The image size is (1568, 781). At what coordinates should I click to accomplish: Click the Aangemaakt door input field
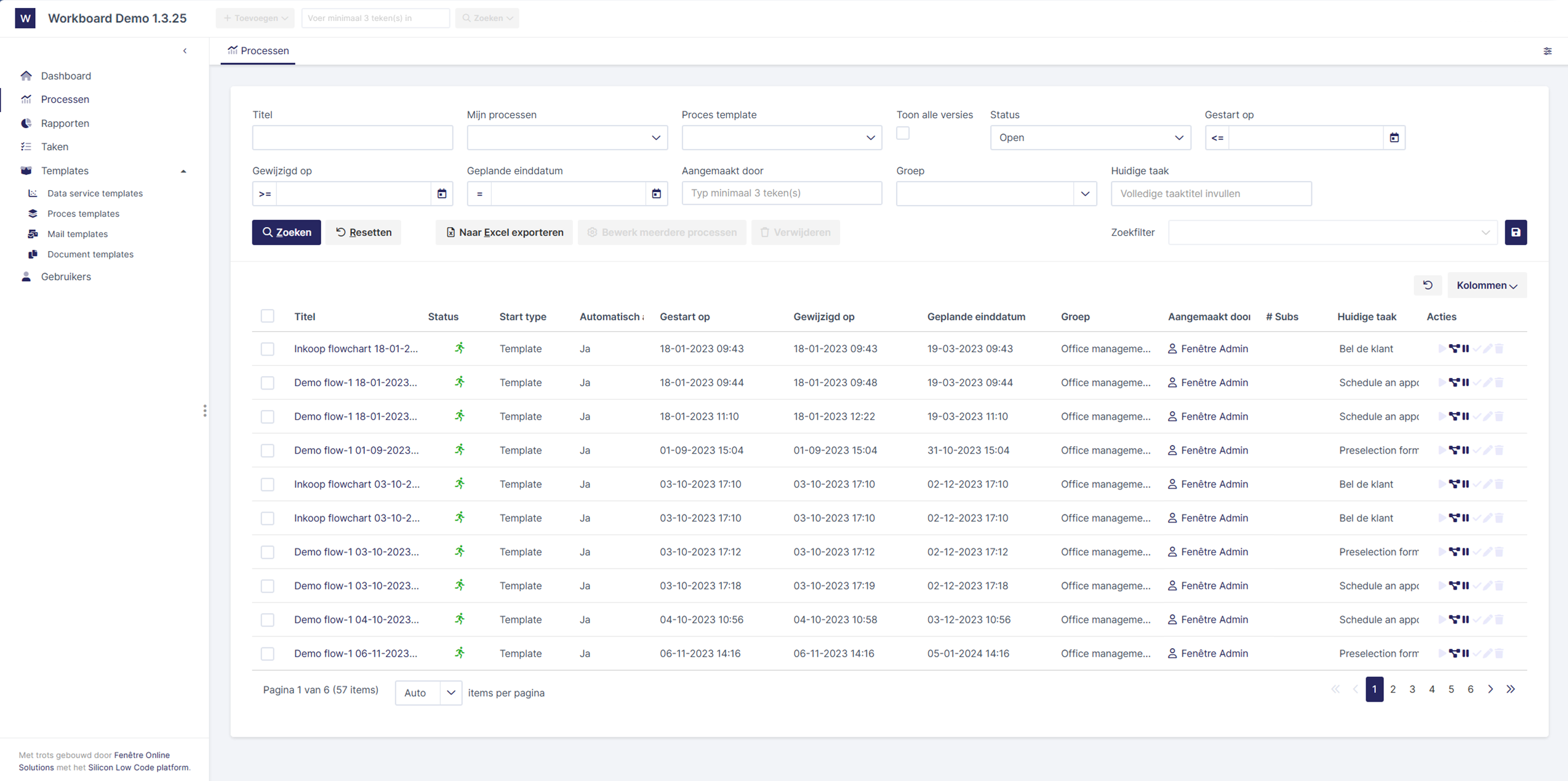click(x=782, y=193)
